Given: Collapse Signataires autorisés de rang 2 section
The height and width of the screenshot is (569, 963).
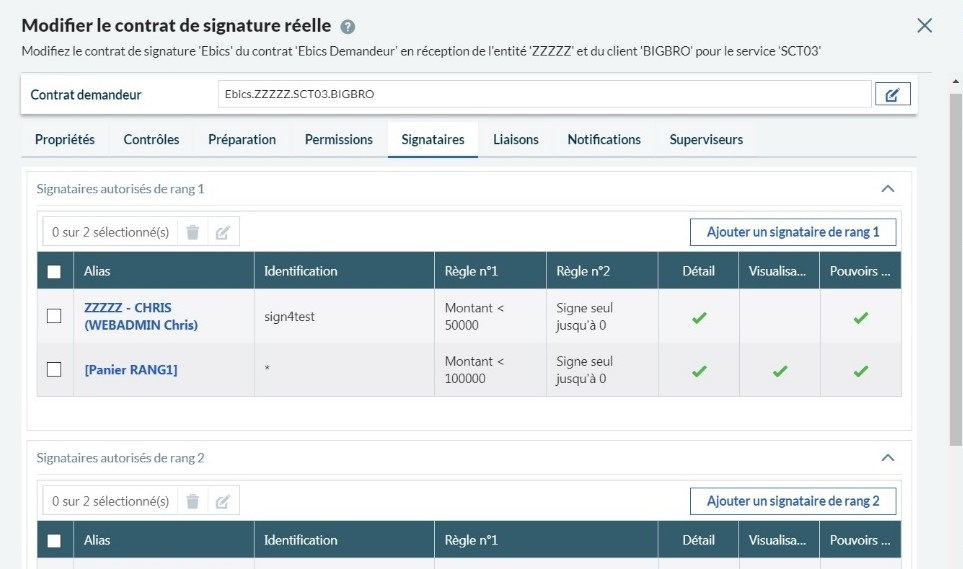Looking at the screenshot, I should click(x=887, y=458).
